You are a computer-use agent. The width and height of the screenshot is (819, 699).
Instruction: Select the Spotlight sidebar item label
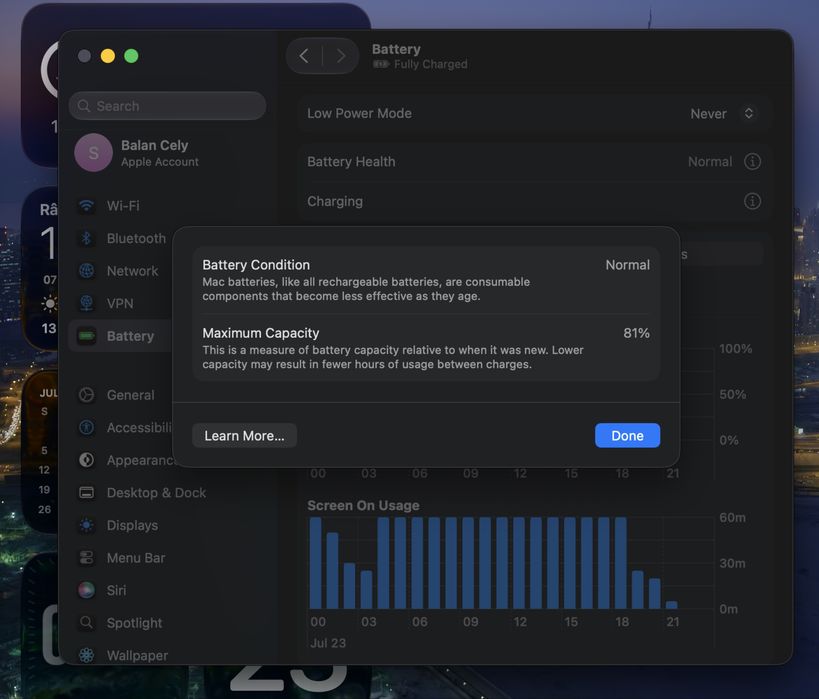134,623
